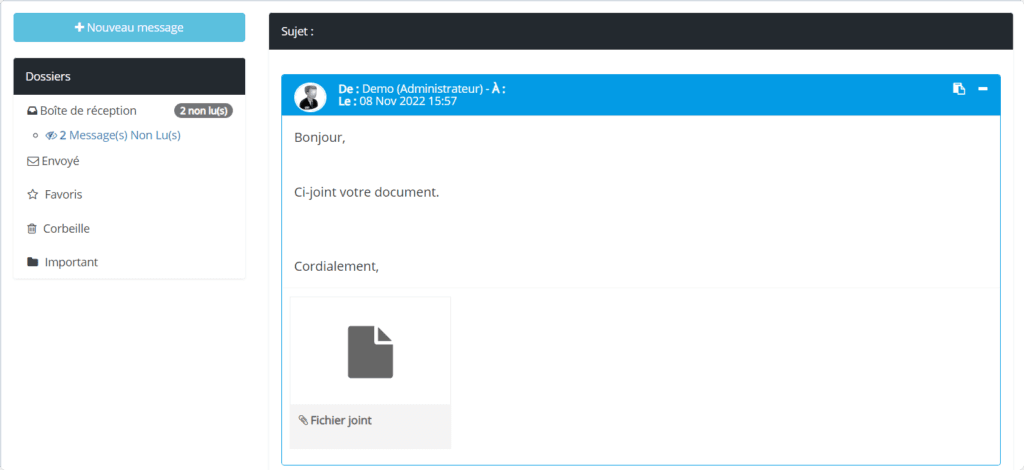1024x470 pixels.
Task: Open the attached file document thumbnail
Action: [x=370, y=351]
